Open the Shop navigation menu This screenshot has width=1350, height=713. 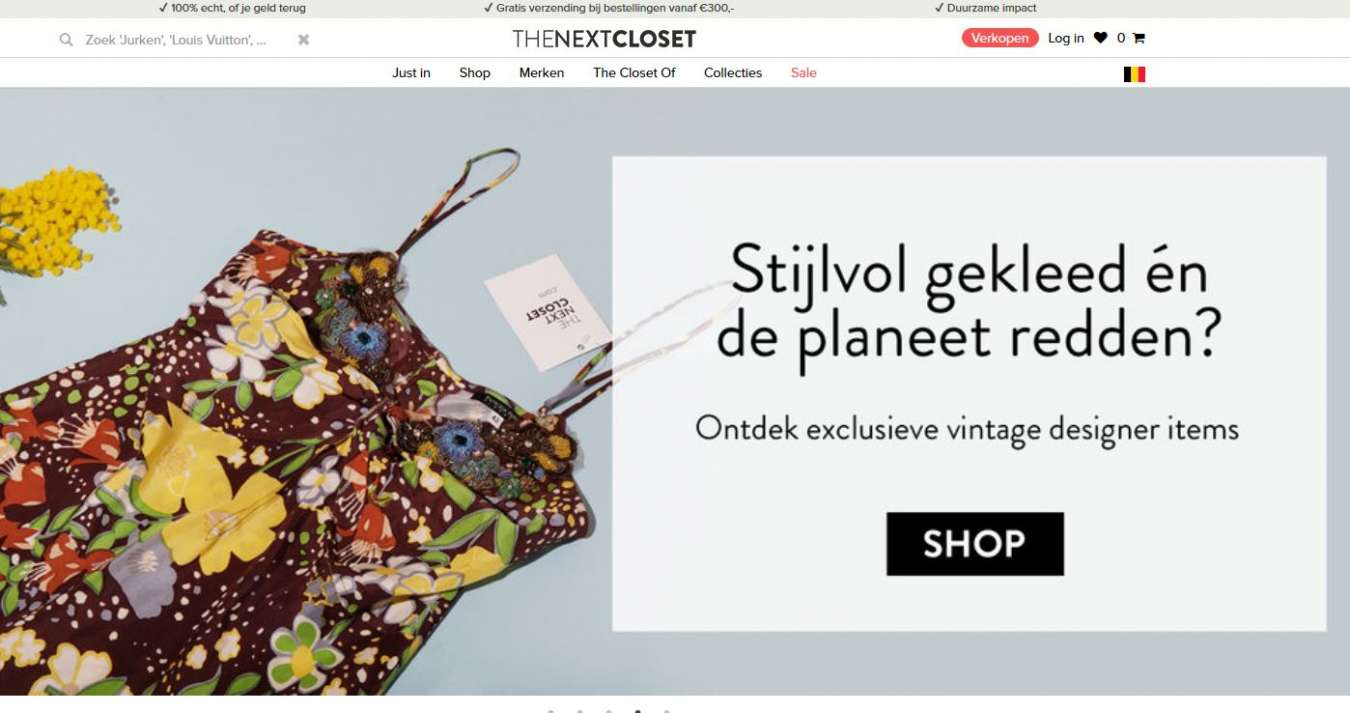click(x=475, y=73)
